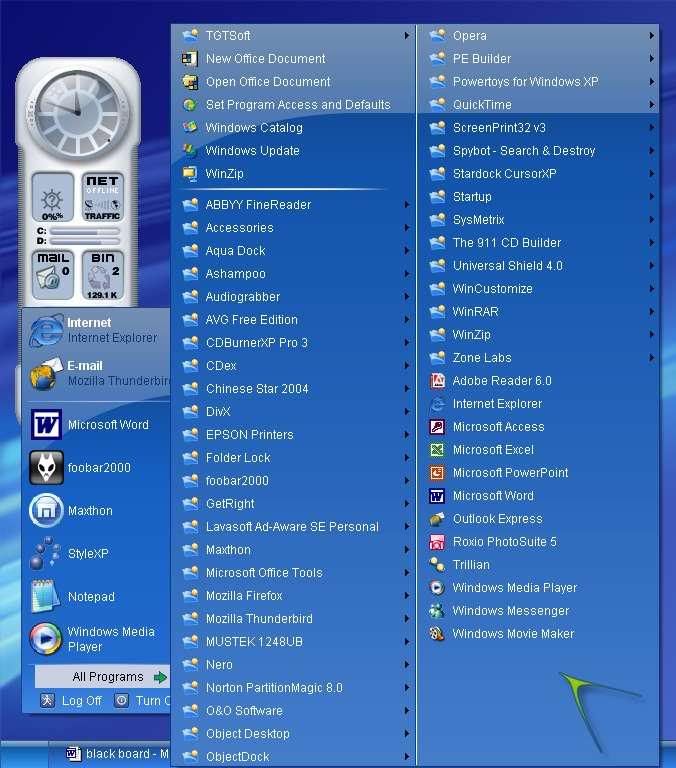
Task: Click the Internet Explorer globe icon
Action: pos(46,330)
